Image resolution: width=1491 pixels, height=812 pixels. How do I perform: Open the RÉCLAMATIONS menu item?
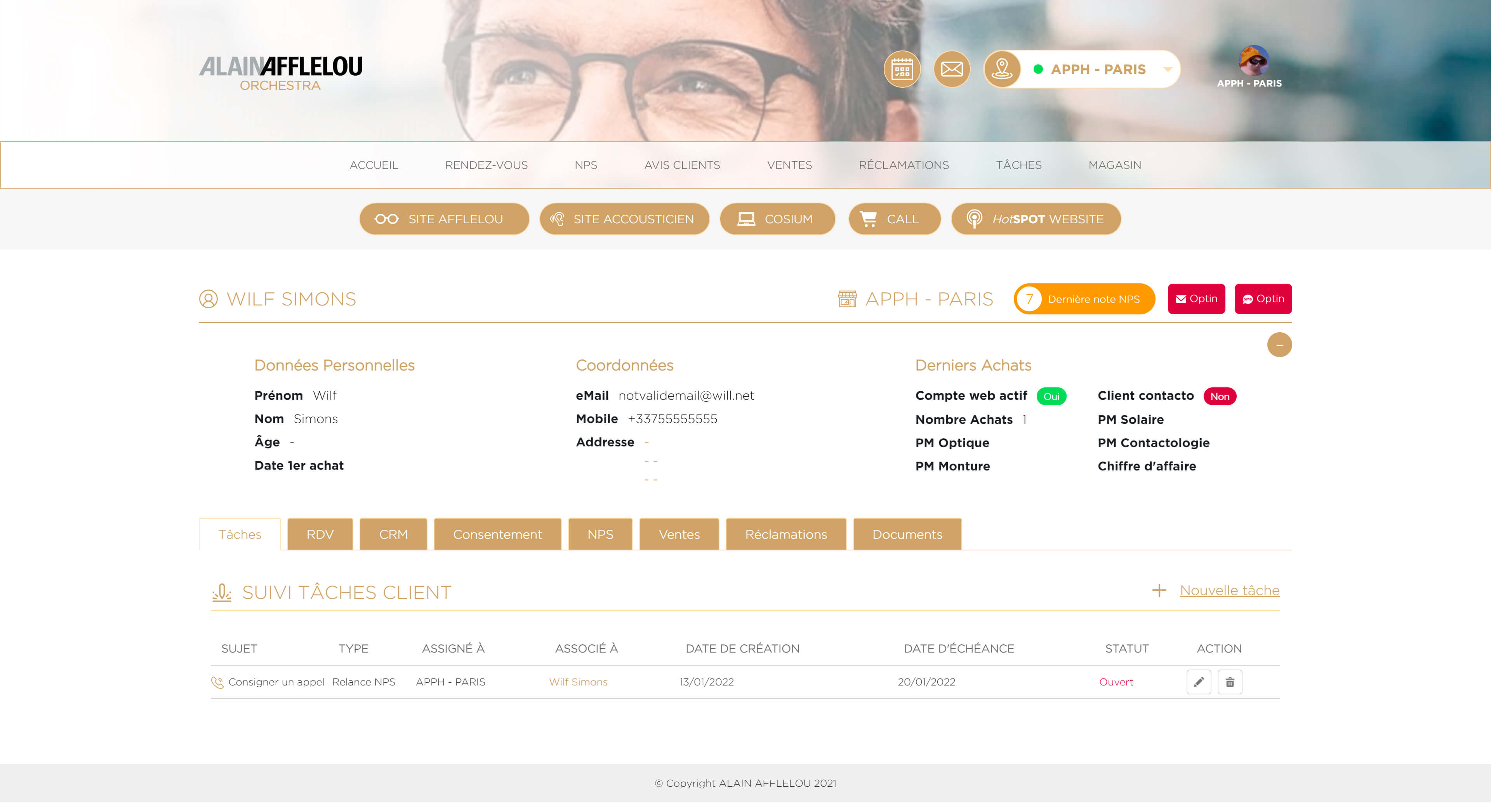(x=904, y=165)
